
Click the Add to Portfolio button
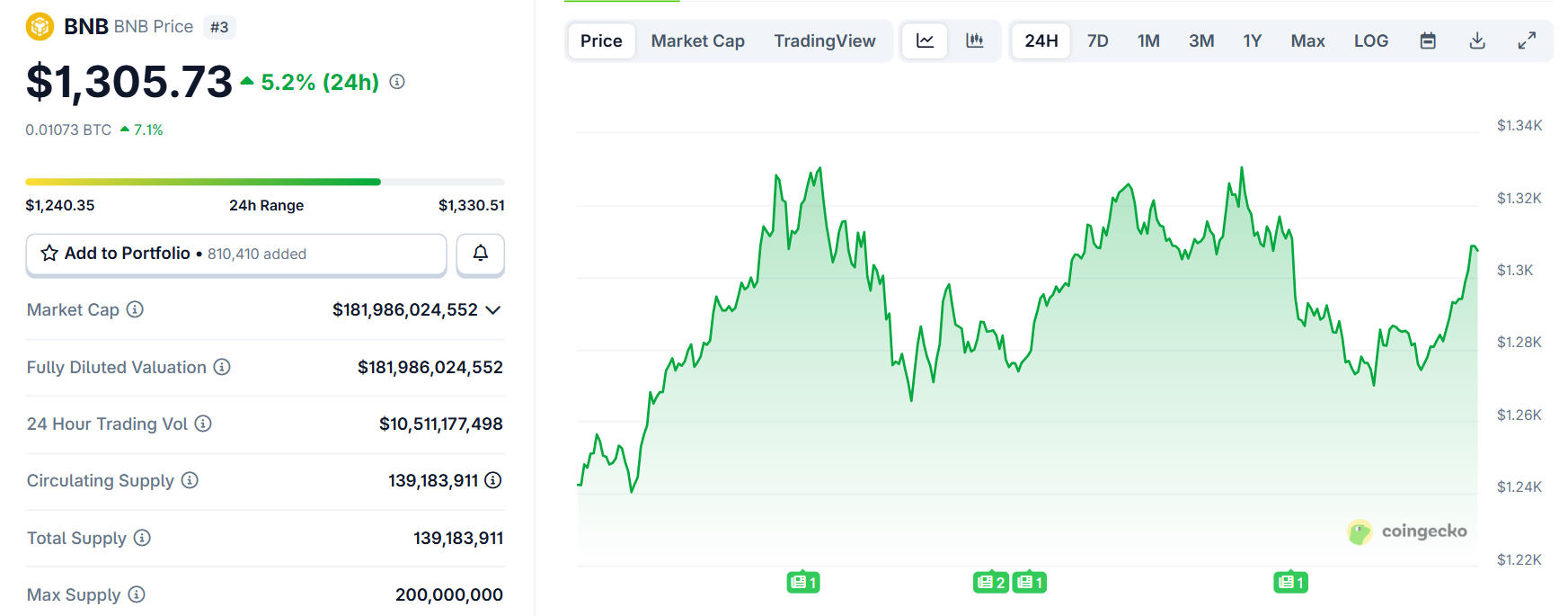pos(236,254)
